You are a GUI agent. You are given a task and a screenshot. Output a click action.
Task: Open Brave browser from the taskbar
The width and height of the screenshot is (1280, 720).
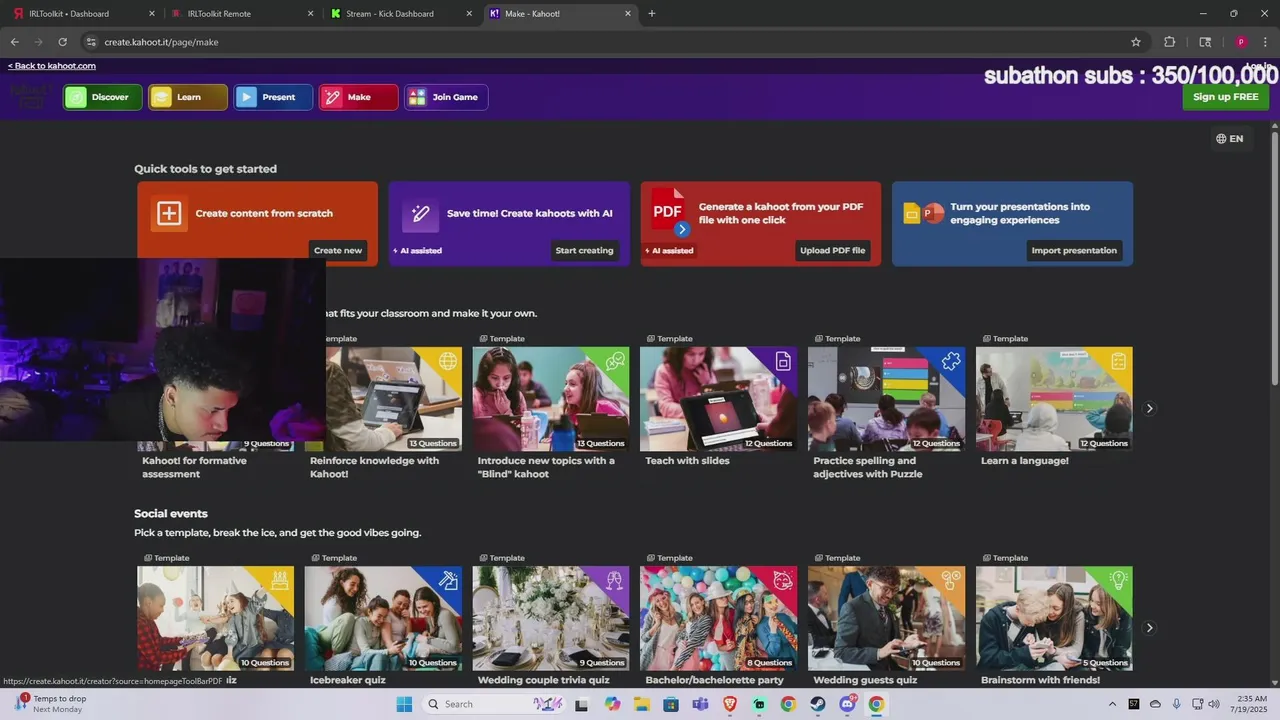pos(730,704)
